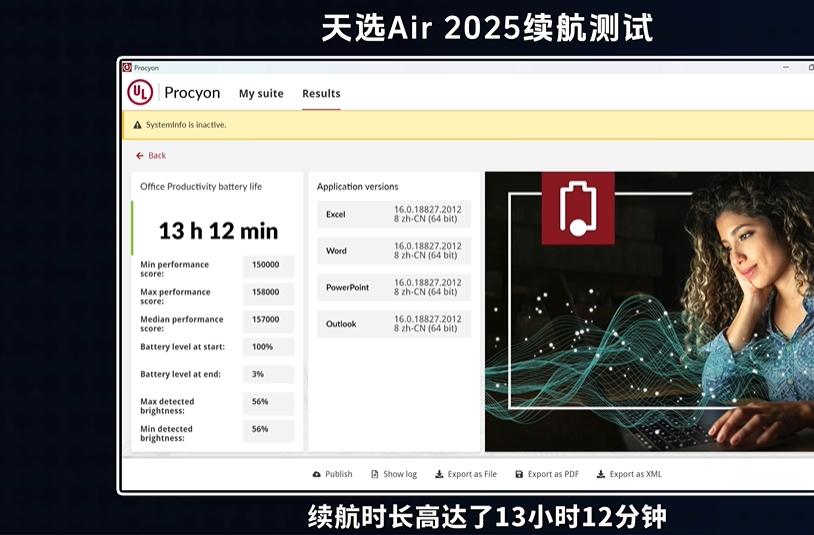
Task: Click the Show log document icon
Action: tap(375, 474)
